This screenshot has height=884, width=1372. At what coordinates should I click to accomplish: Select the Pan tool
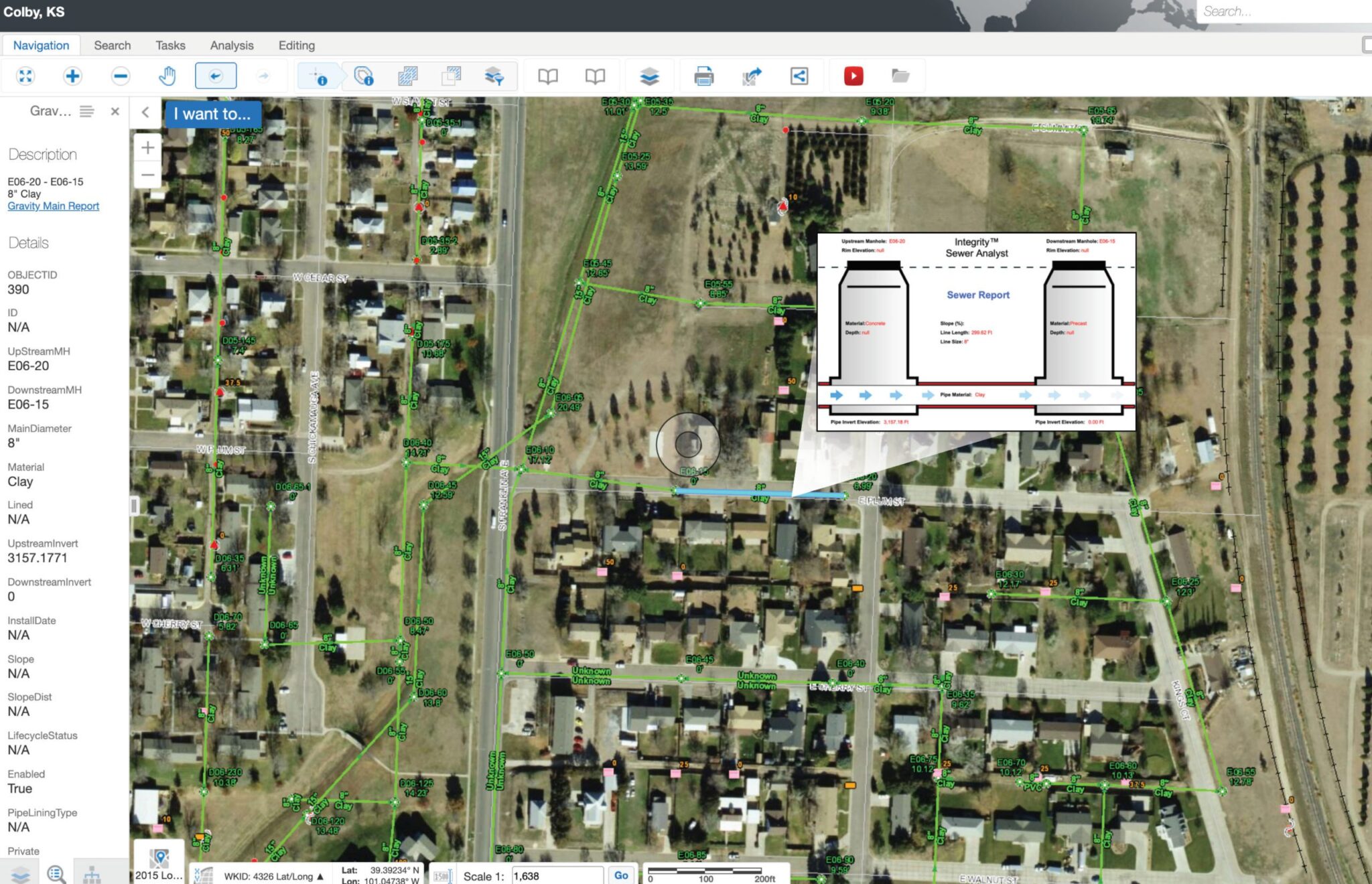(x=166, y=76)
